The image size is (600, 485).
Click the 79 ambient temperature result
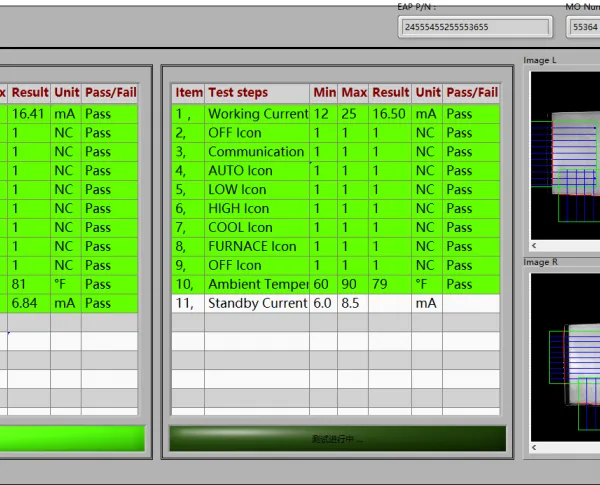tap(390, 284)
